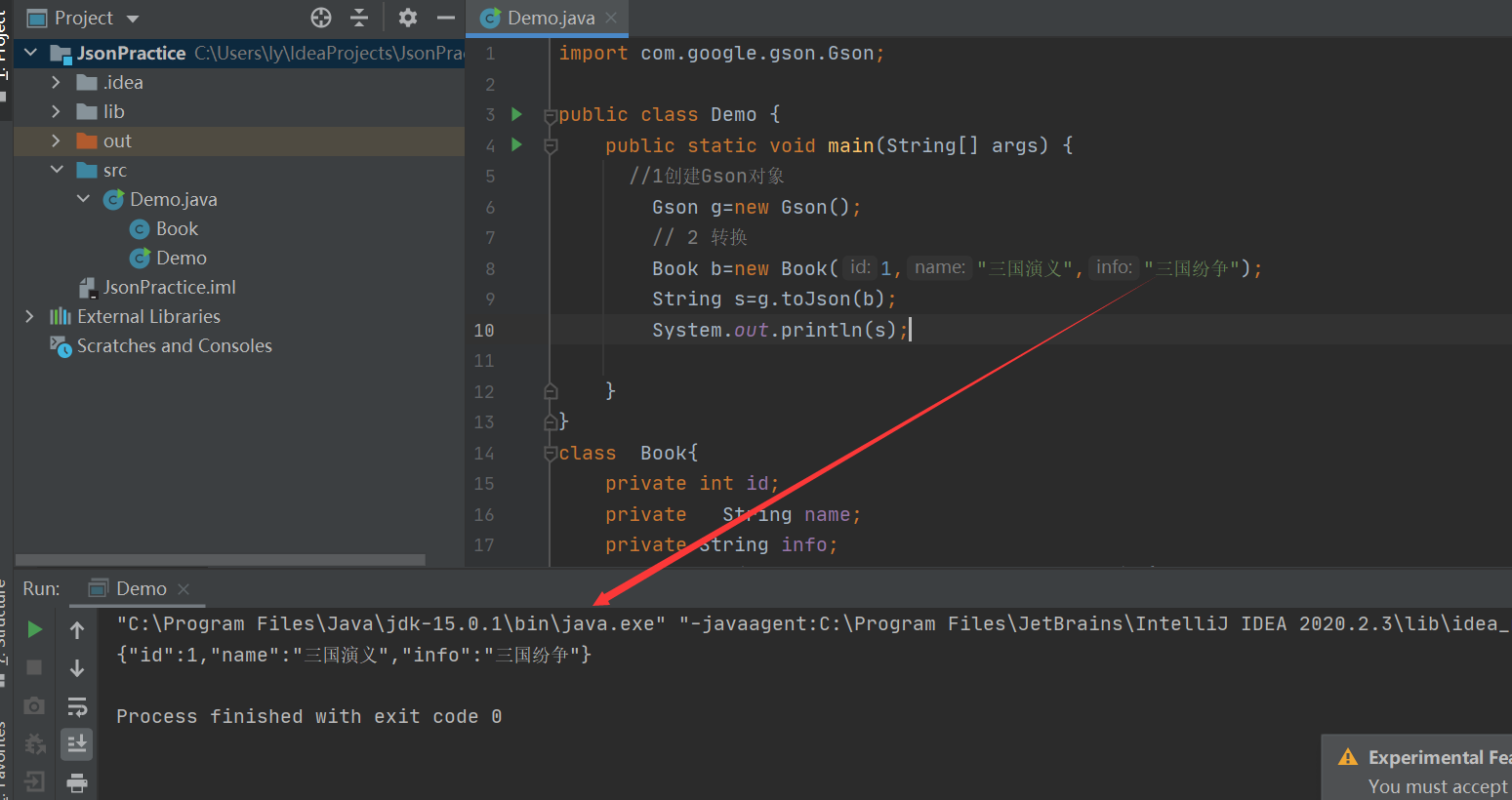1512x800 pixels.
Task: Collapse the src folder
Action: coord(57,170)
